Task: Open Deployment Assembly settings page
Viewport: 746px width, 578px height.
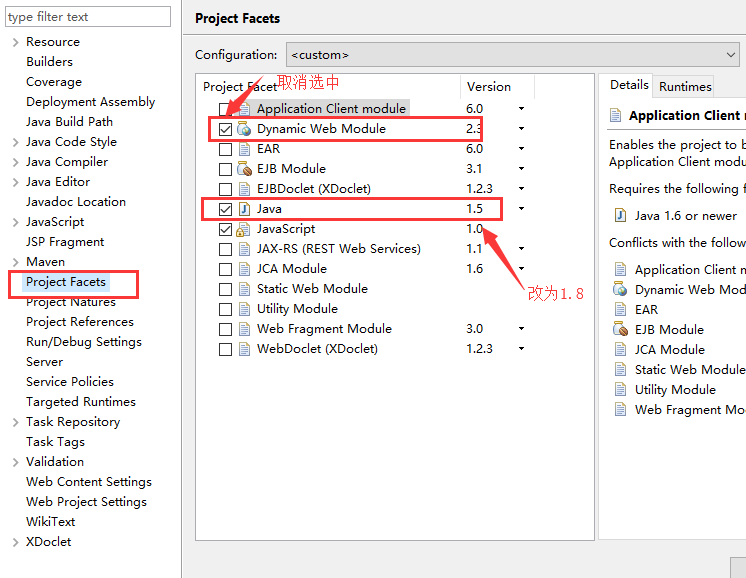Action: point(90,102)
